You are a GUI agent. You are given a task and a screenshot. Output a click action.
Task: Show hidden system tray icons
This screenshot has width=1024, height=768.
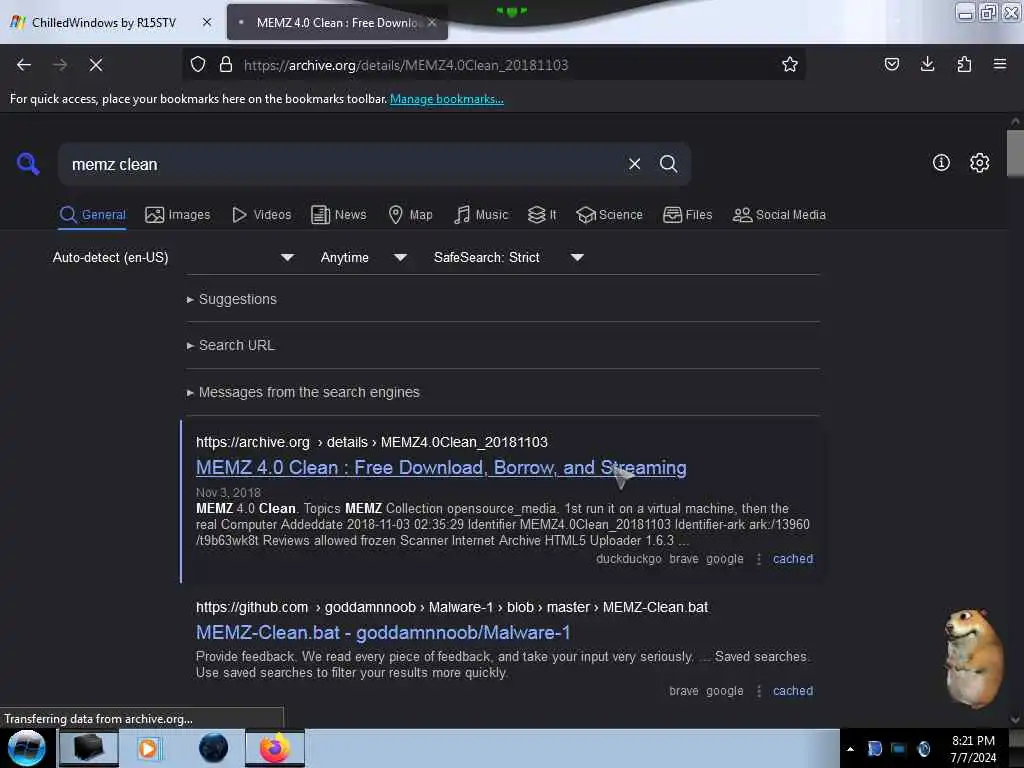pos(850,749)
